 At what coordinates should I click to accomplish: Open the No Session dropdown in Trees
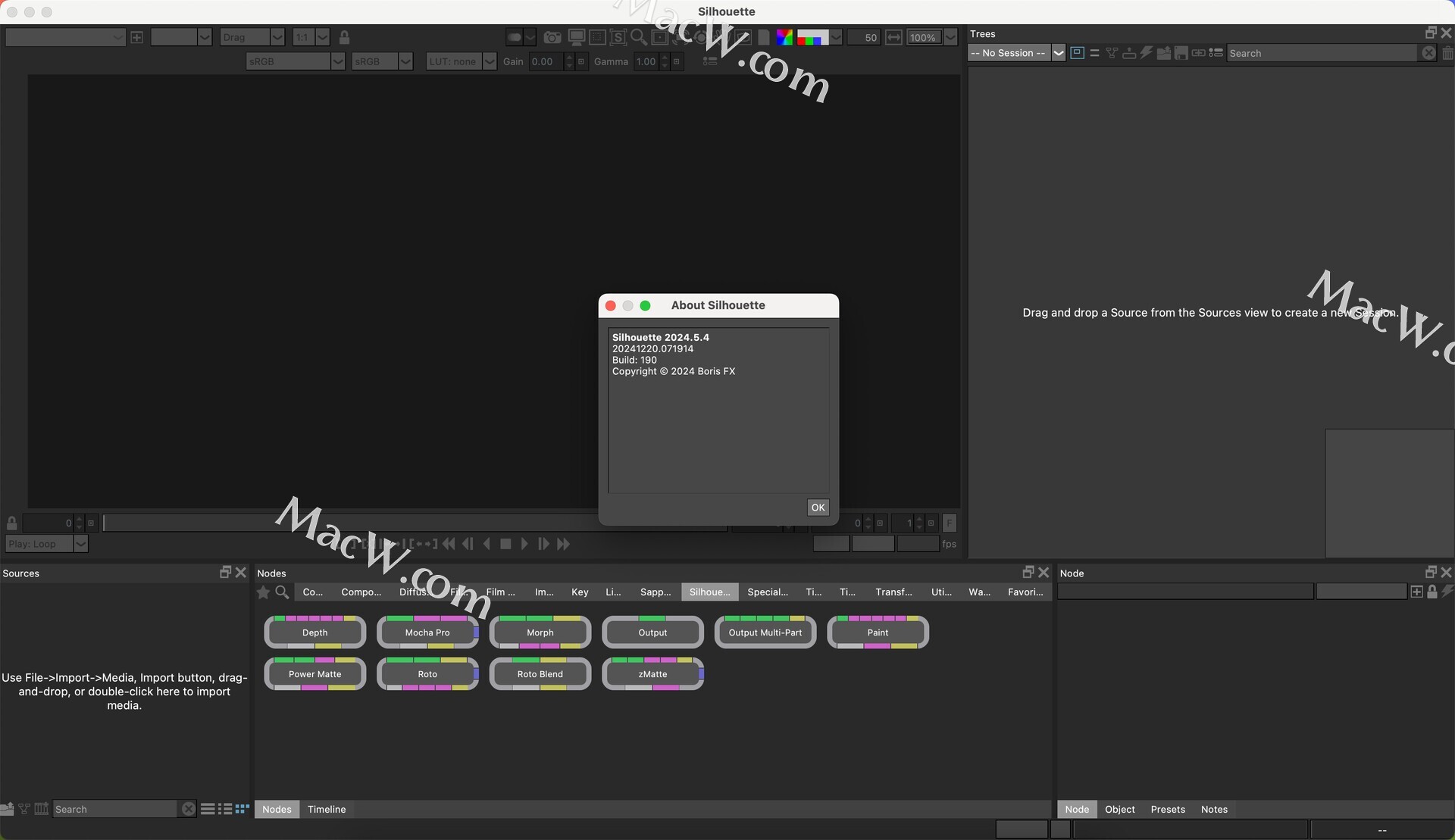(1016, 53)
